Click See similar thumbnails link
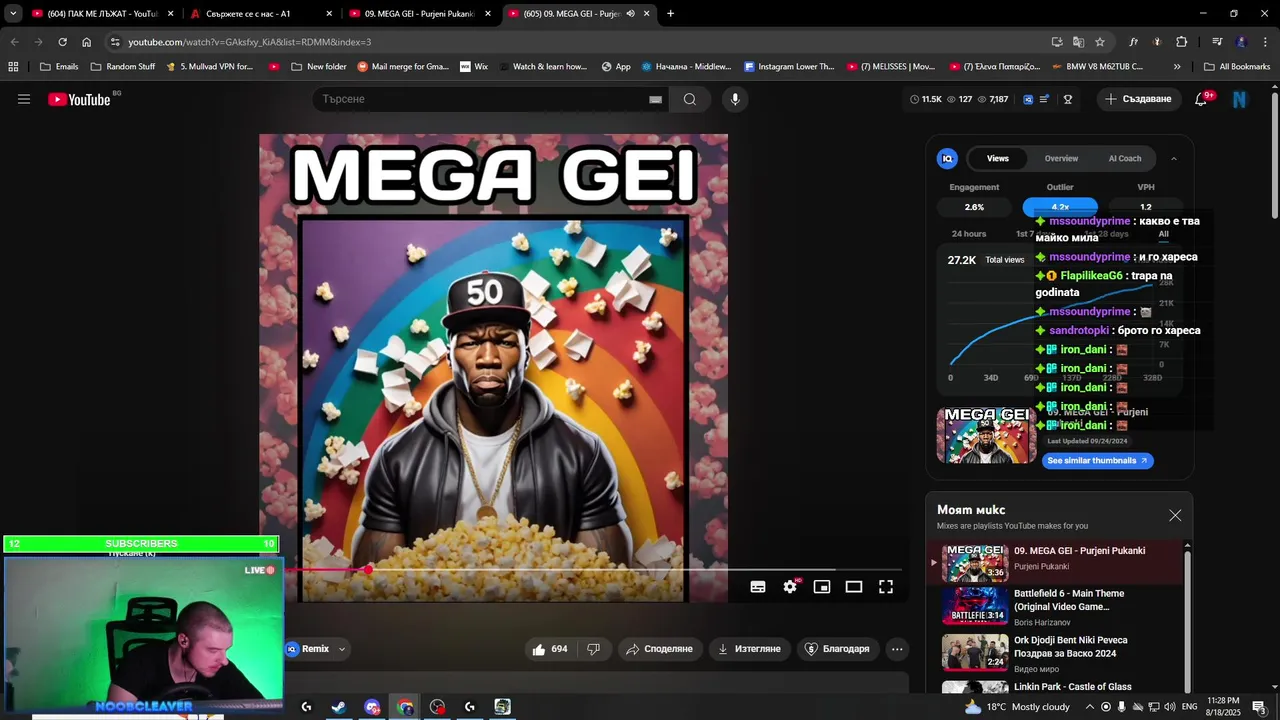Screen dimensions: 1280x720 tap(1098, 461)
